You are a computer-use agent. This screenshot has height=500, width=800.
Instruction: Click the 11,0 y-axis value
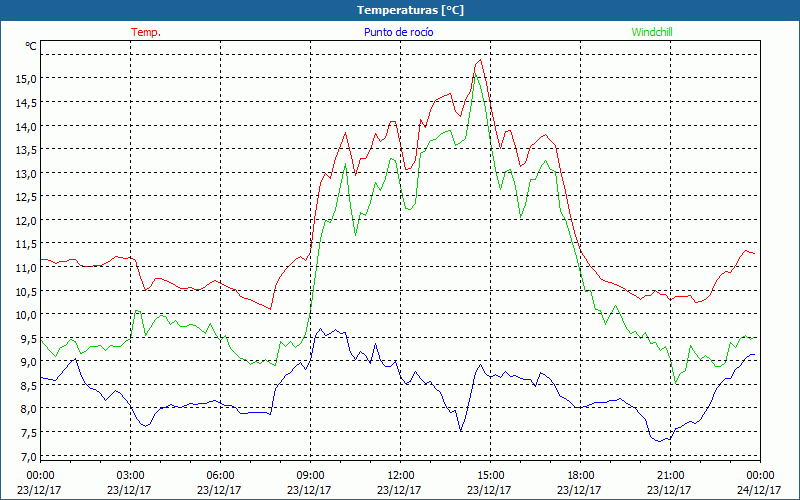pos(26,267)
